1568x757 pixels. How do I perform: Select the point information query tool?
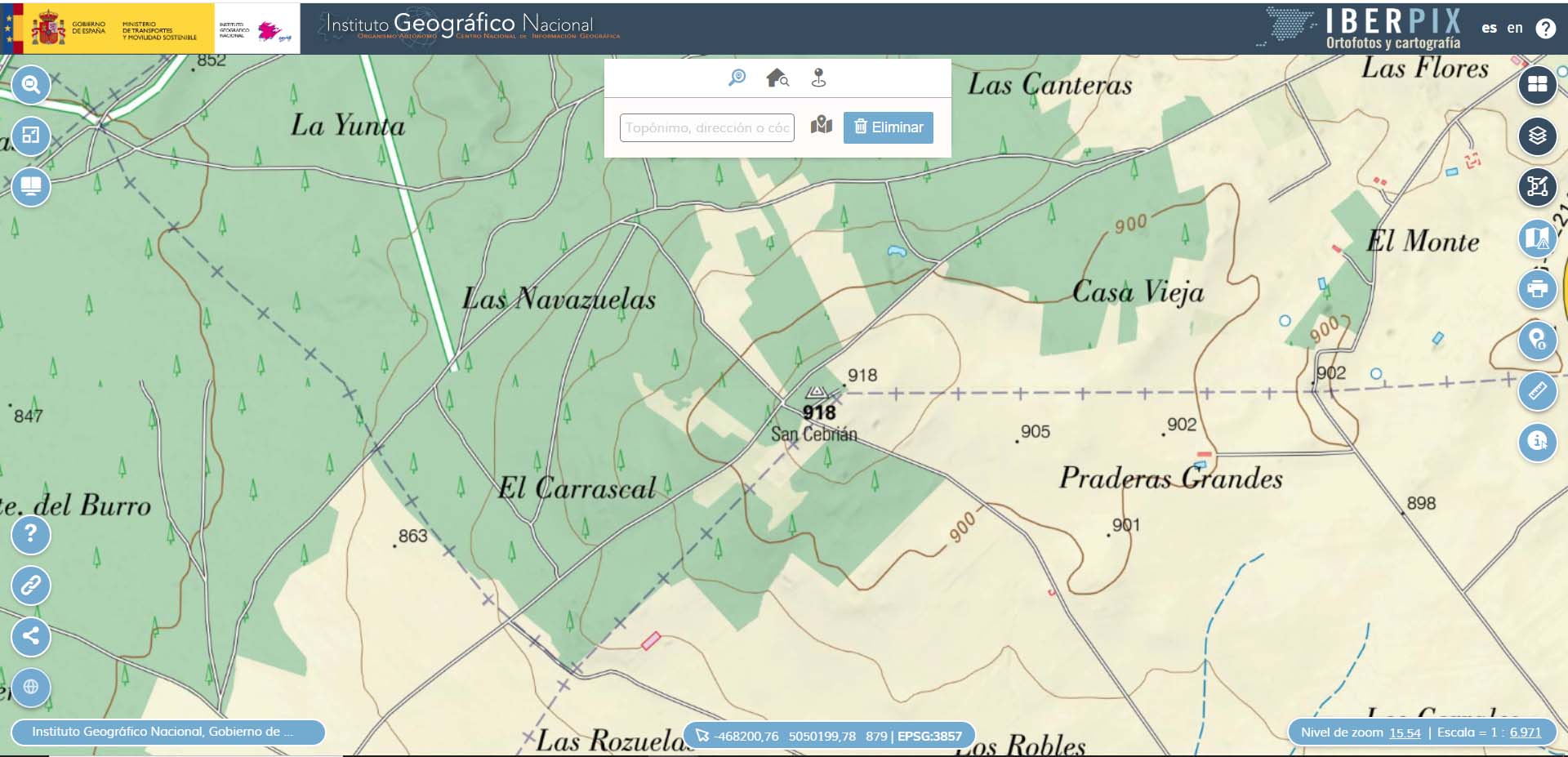point(1537,442)
